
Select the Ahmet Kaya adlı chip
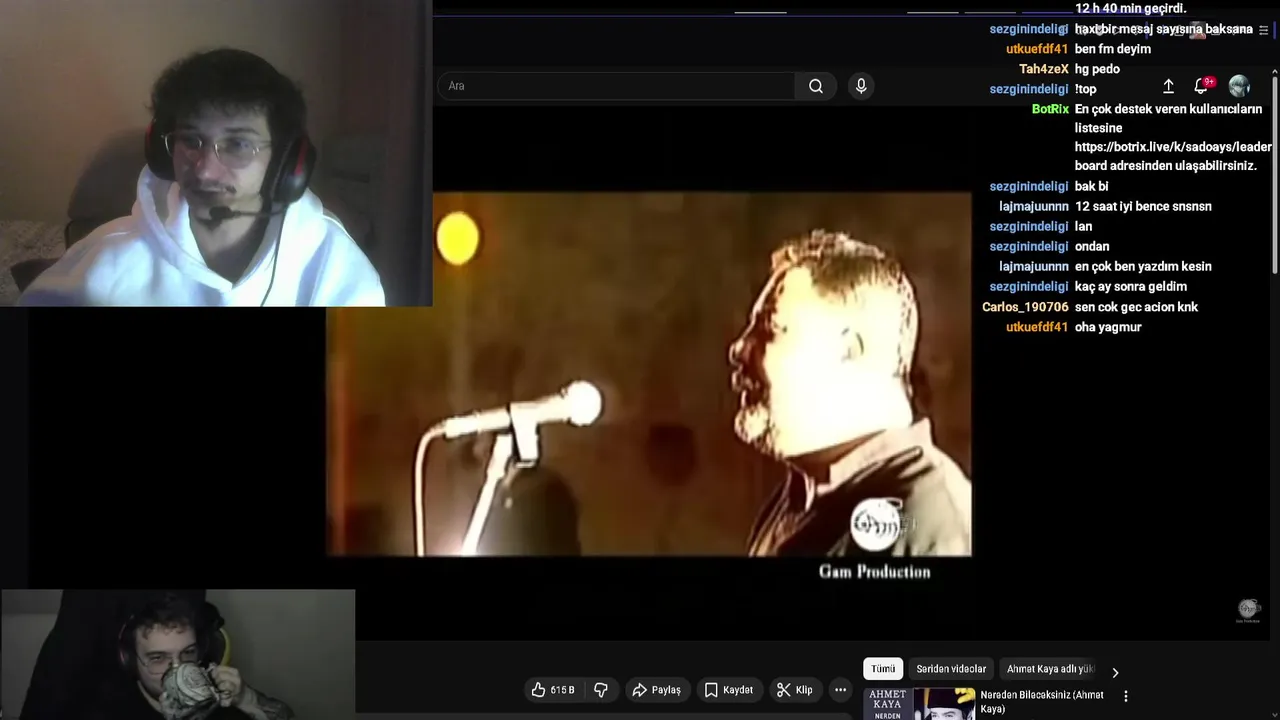(1049, 669)
